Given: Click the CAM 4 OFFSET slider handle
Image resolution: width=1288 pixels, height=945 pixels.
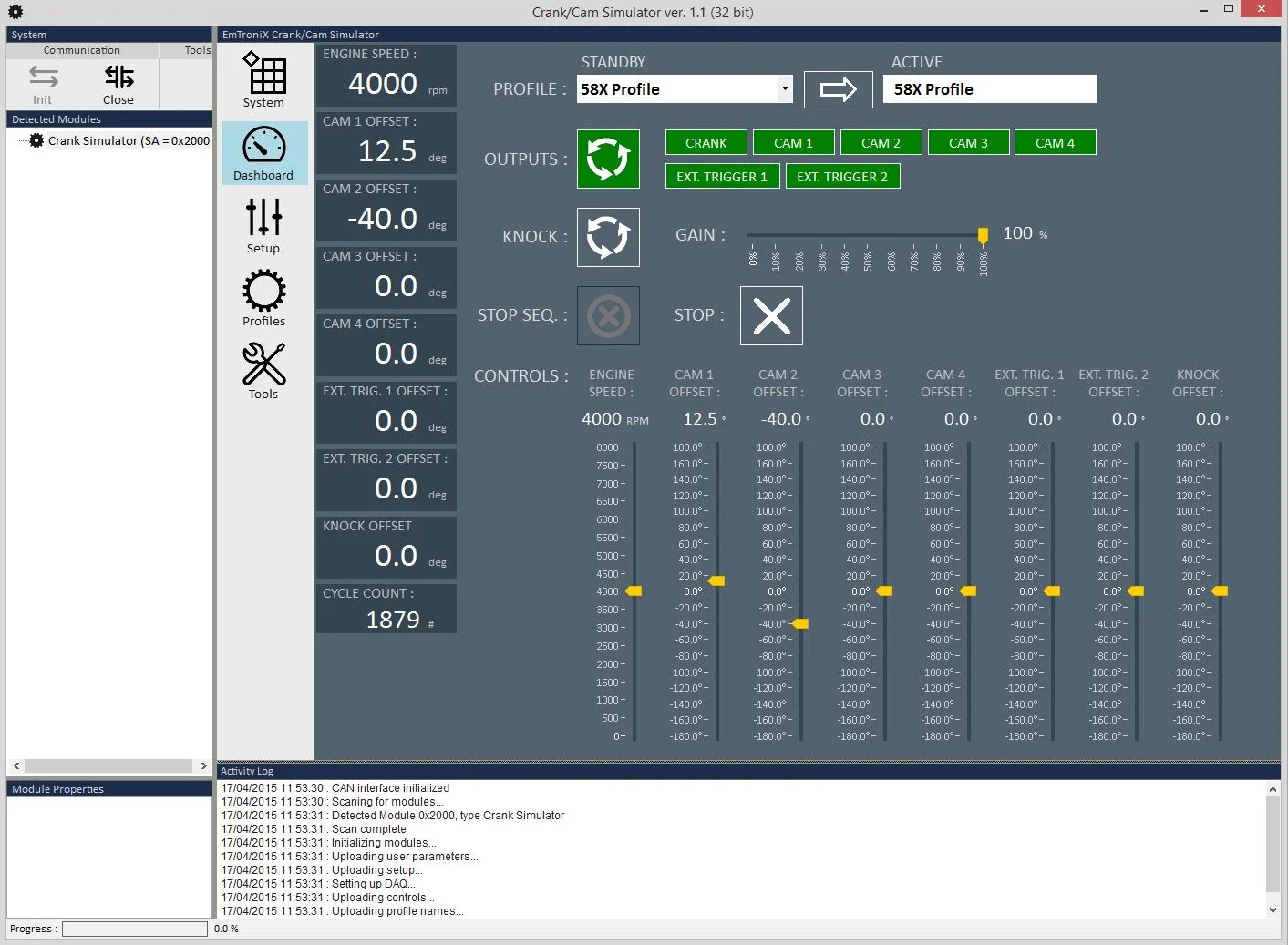Looking at the screenshot, I should pyautogui.click(x=968, y=591).
